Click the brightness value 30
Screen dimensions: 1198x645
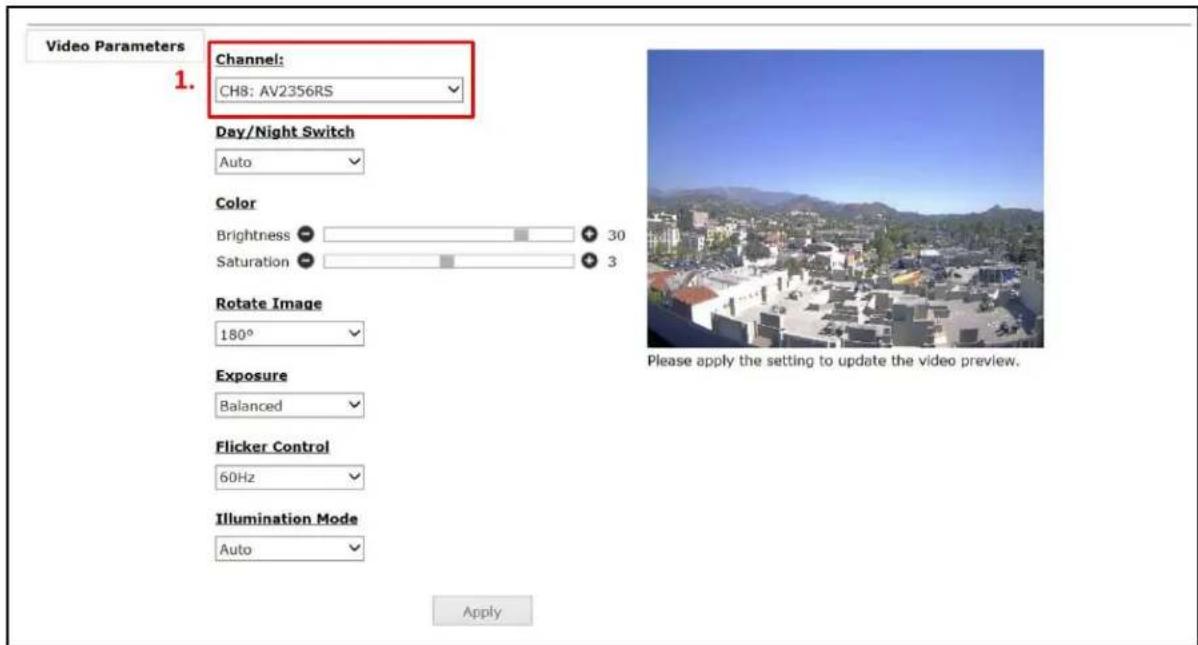pos(617,235)
